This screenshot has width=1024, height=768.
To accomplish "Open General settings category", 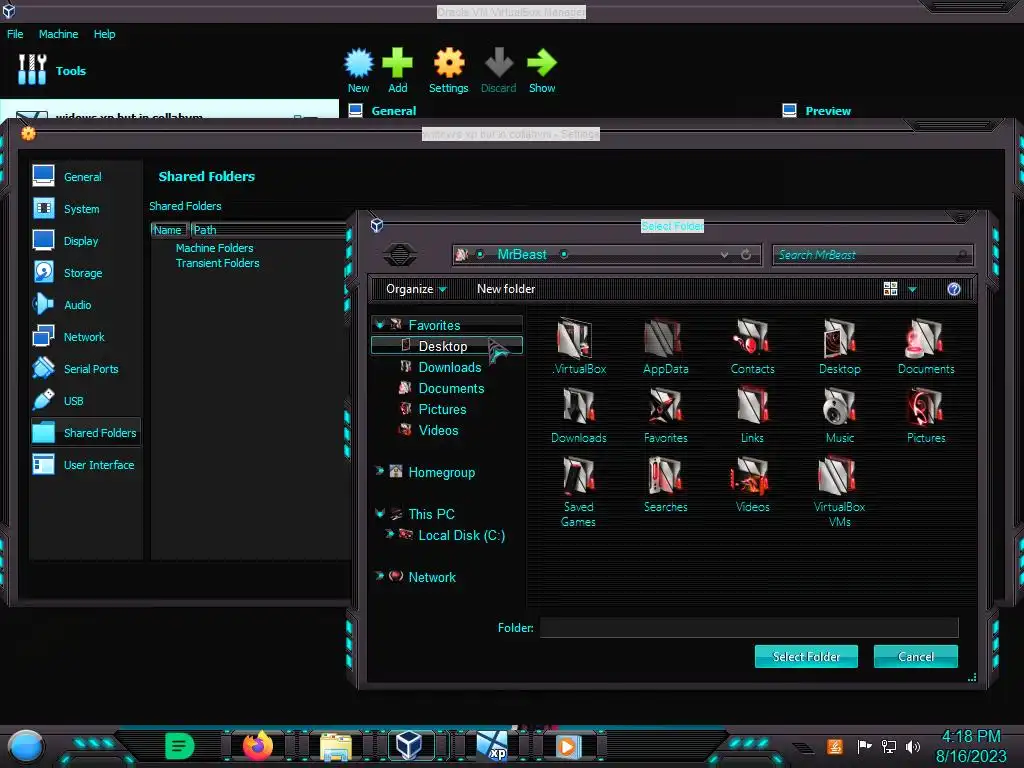I will click(x=85, y=176).
